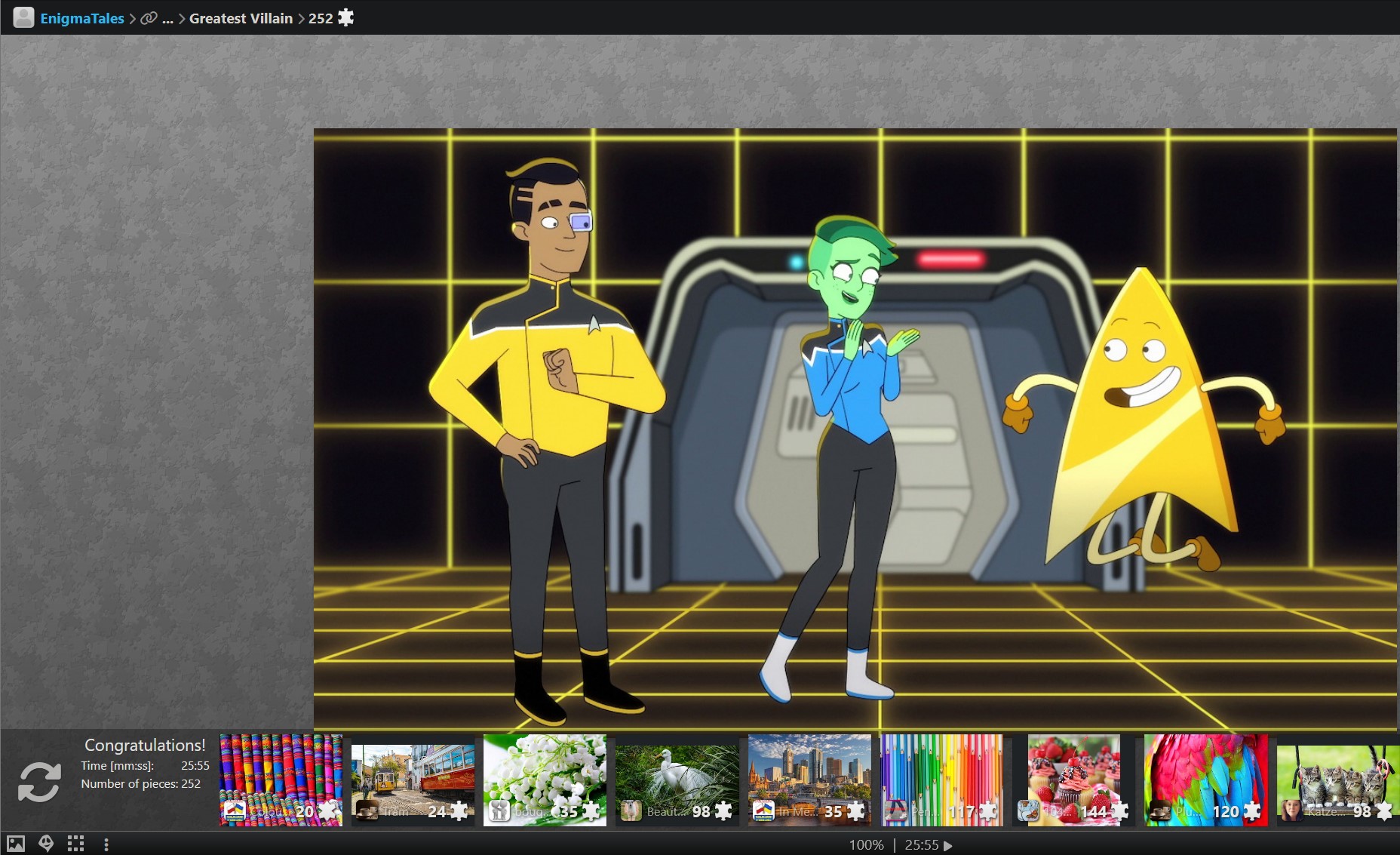
Task: Expand the '...' breadcrumb item
Action: 167,18
